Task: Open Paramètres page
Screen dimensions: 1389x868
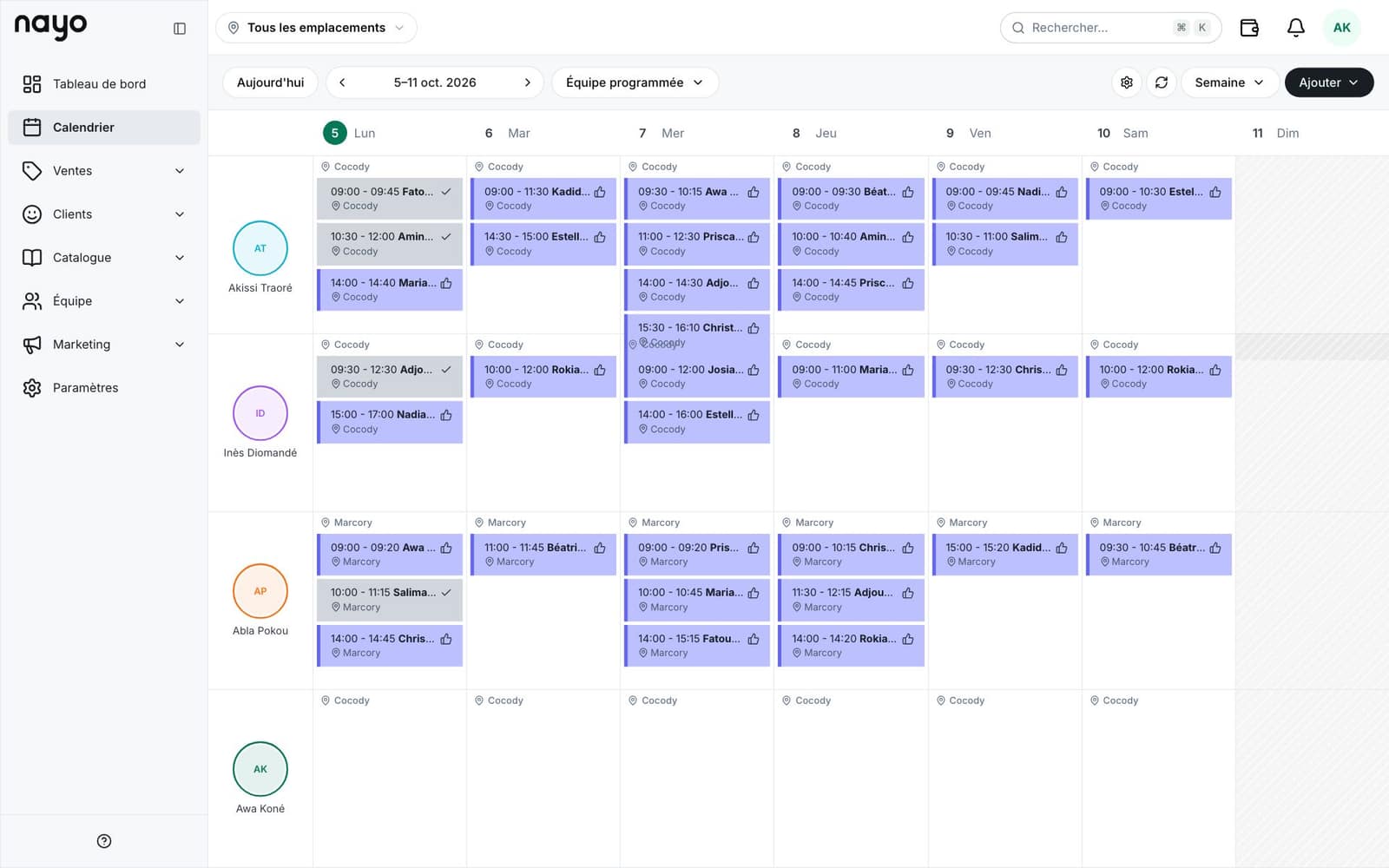Action: pyautogui.click(x=104, y=388)
